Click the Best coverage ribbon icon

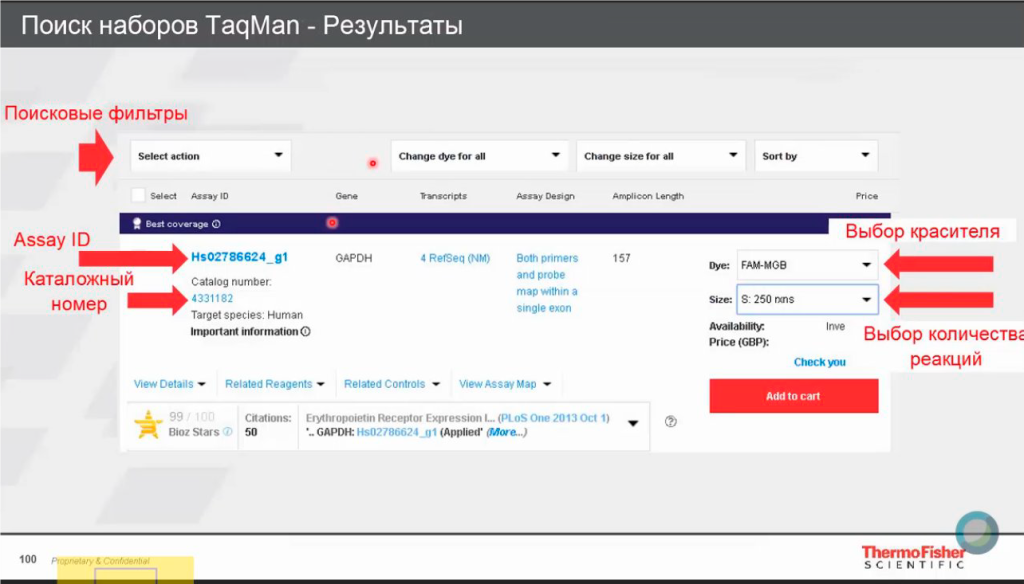[136, 223]
